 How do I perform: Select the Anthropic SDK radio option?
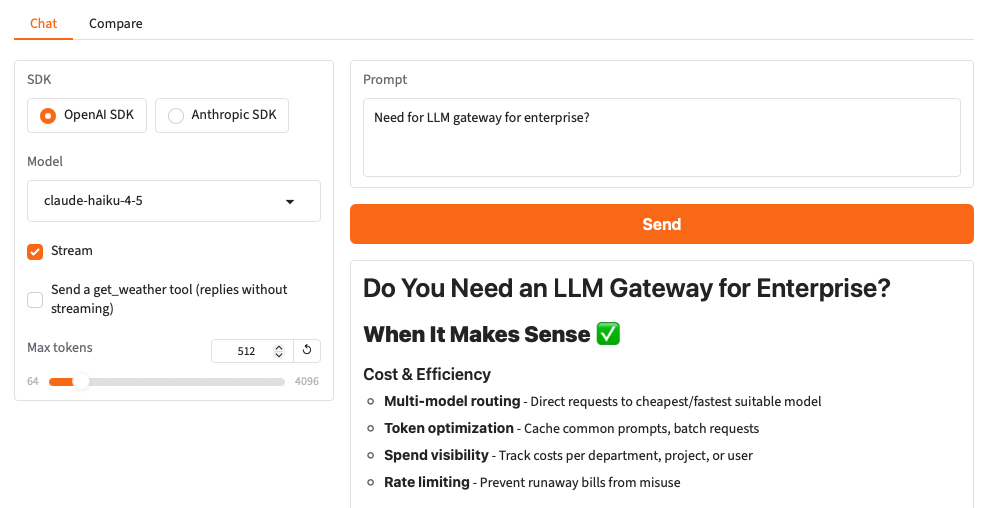tap(222, 115)
